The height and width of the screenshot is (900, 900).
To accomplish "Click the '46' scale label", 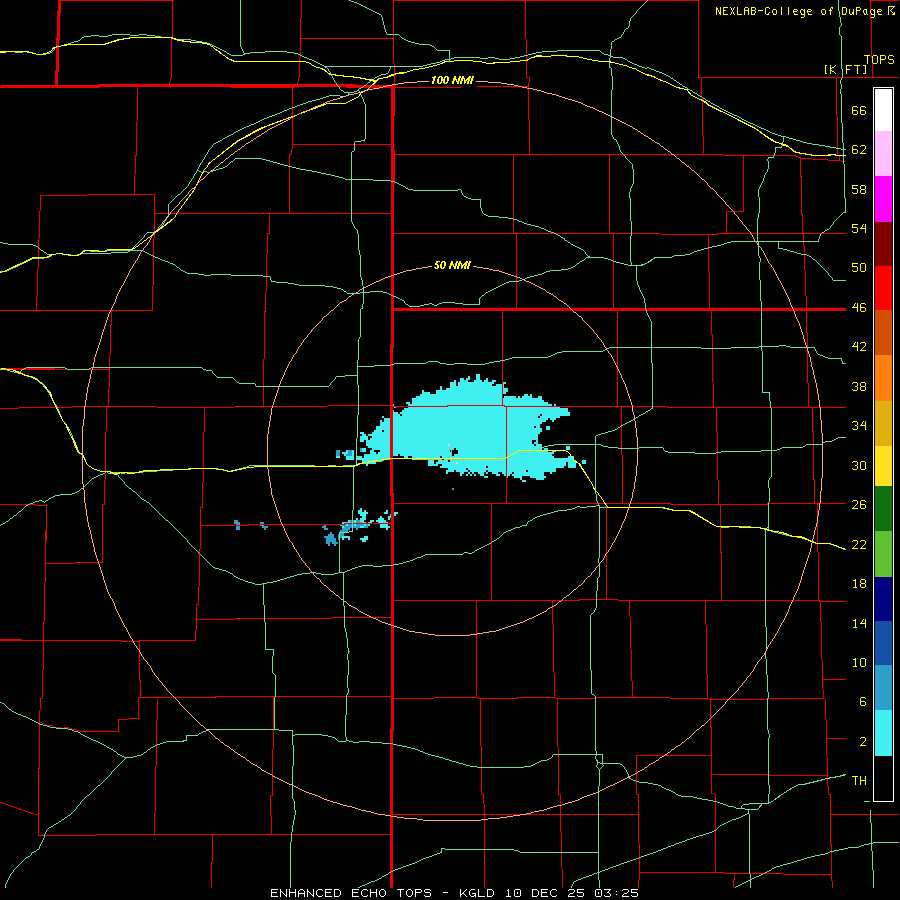I will pos(859,308).
